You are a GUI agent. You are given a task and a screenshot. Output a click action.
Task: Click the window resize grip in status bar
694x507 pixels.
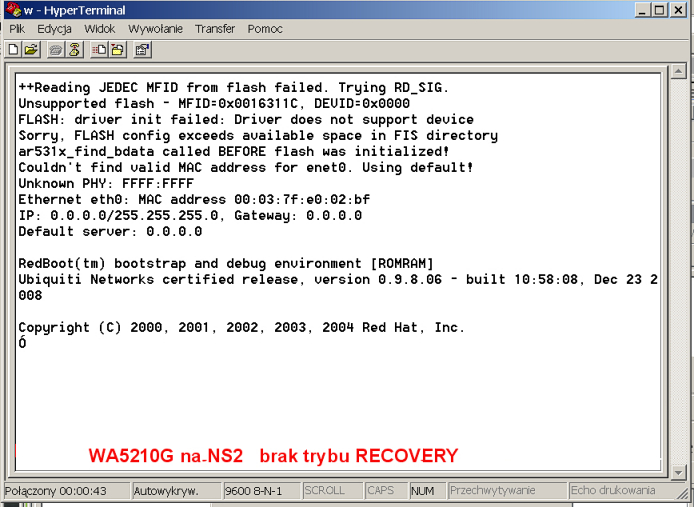pos(682,492)
